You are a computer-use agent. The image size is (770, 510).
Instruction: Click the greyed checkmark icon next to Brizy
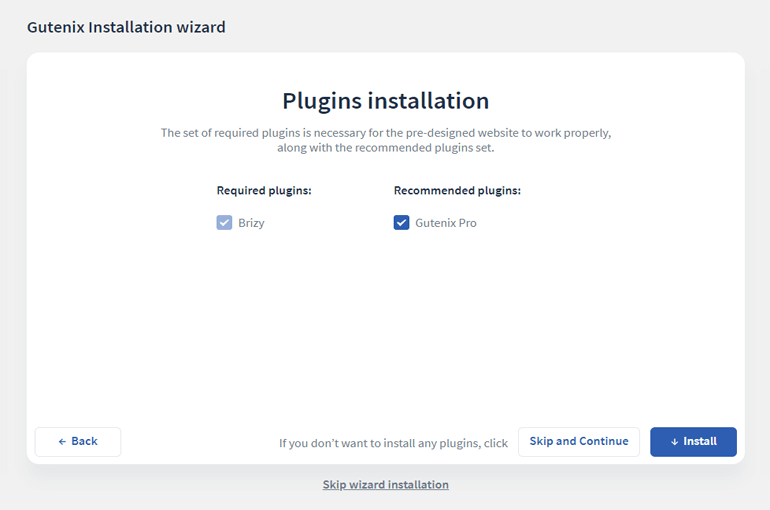(224, 222)
